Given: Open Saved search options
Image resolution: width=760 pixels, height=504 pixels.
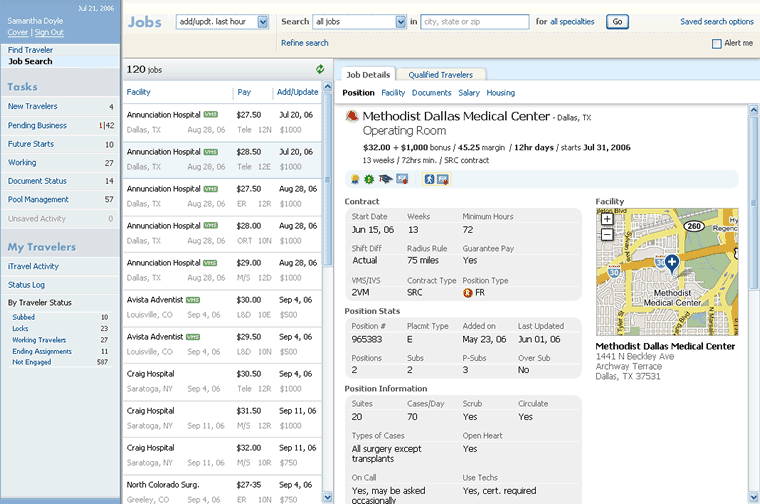Looking at the screenshot, I should (717, 22).
